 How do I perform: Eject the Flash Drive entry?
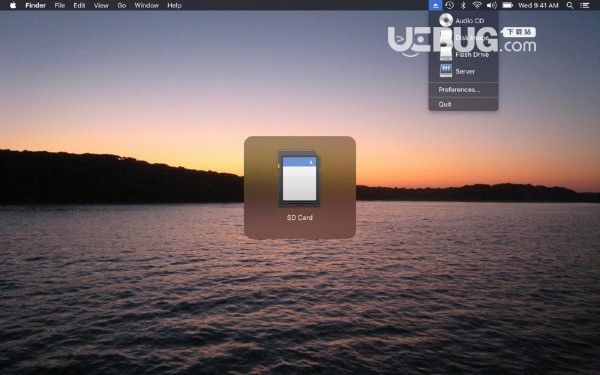click(463, 54)
